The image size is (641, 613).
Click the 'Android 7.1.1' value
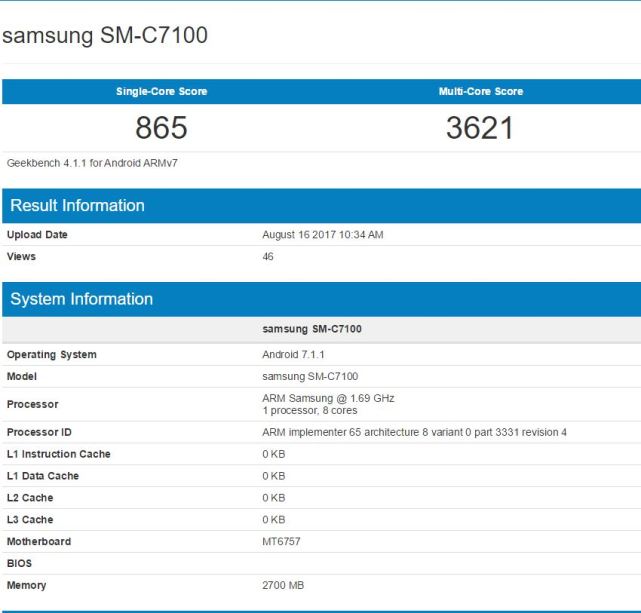pyautogui.click(x=294, y=354)
